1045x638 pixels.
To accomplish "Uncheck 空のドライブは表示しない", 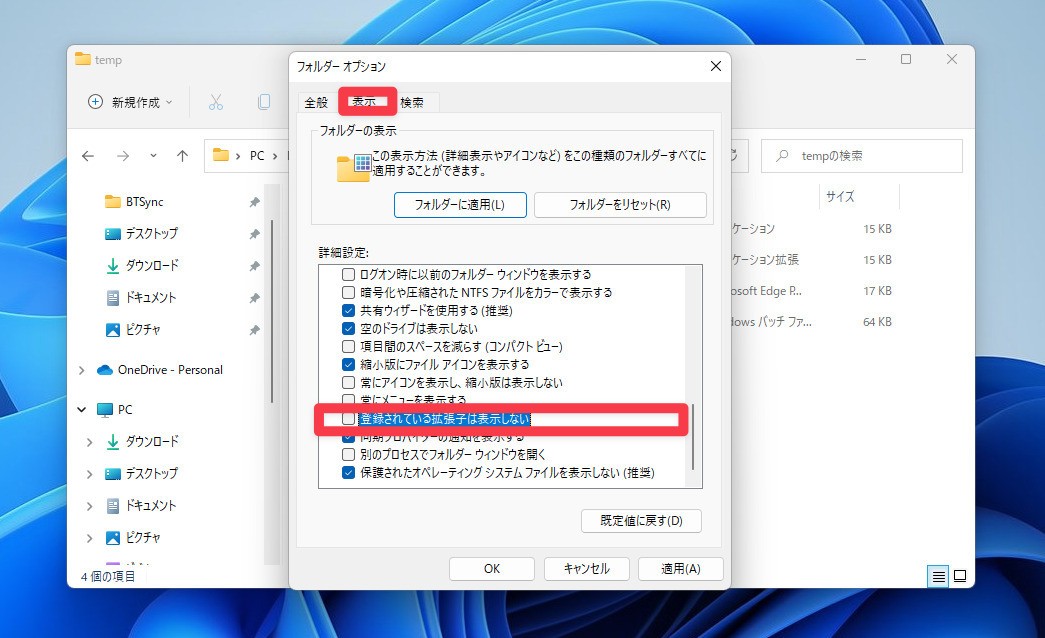I will pyautogui.click(x=348, y=328).
